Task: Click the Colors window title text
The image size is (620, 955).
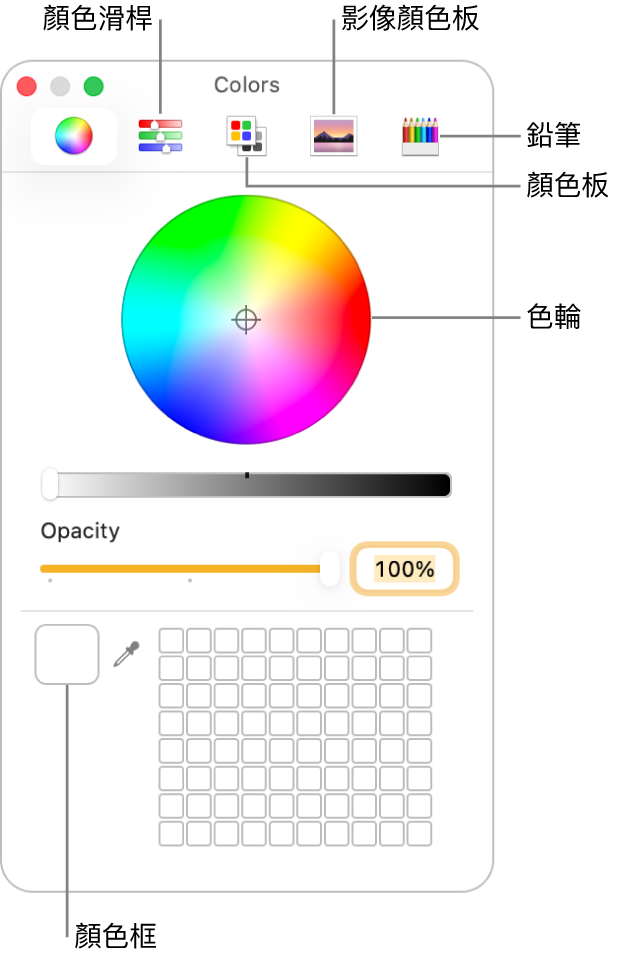Action: tap(247, 85)
